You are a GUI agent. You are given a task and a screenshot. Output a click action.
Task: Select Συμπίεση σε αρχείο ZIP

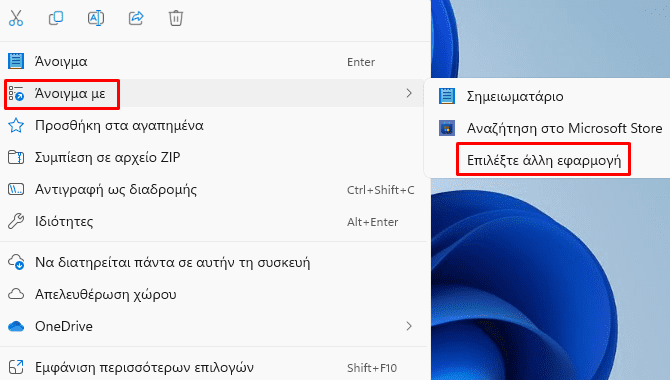[x=214, y=157]
